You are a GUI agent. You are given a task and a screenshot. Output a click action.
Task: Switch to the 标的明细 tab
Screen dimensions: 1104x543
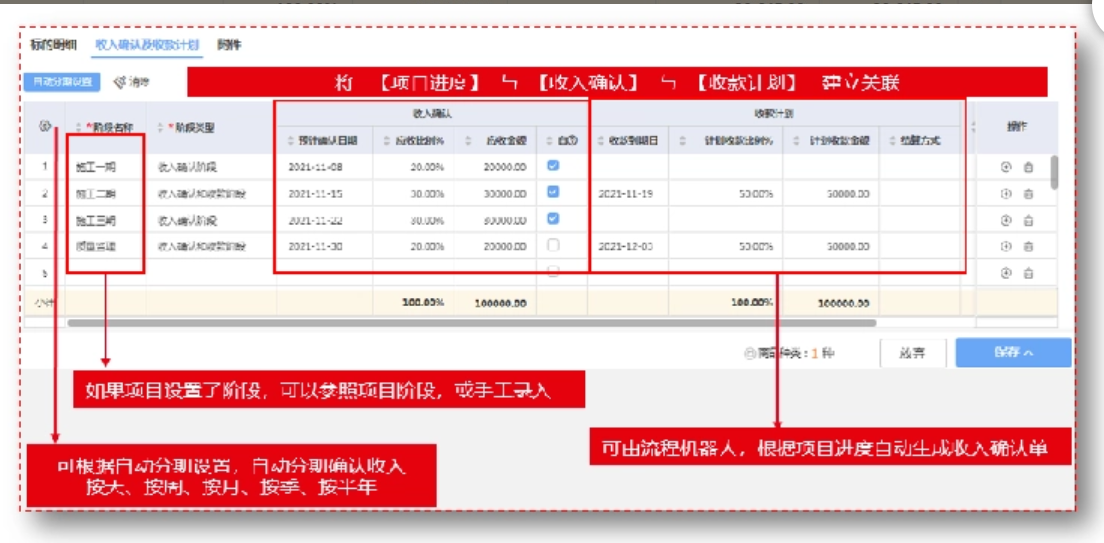click(x=52, y=45)
